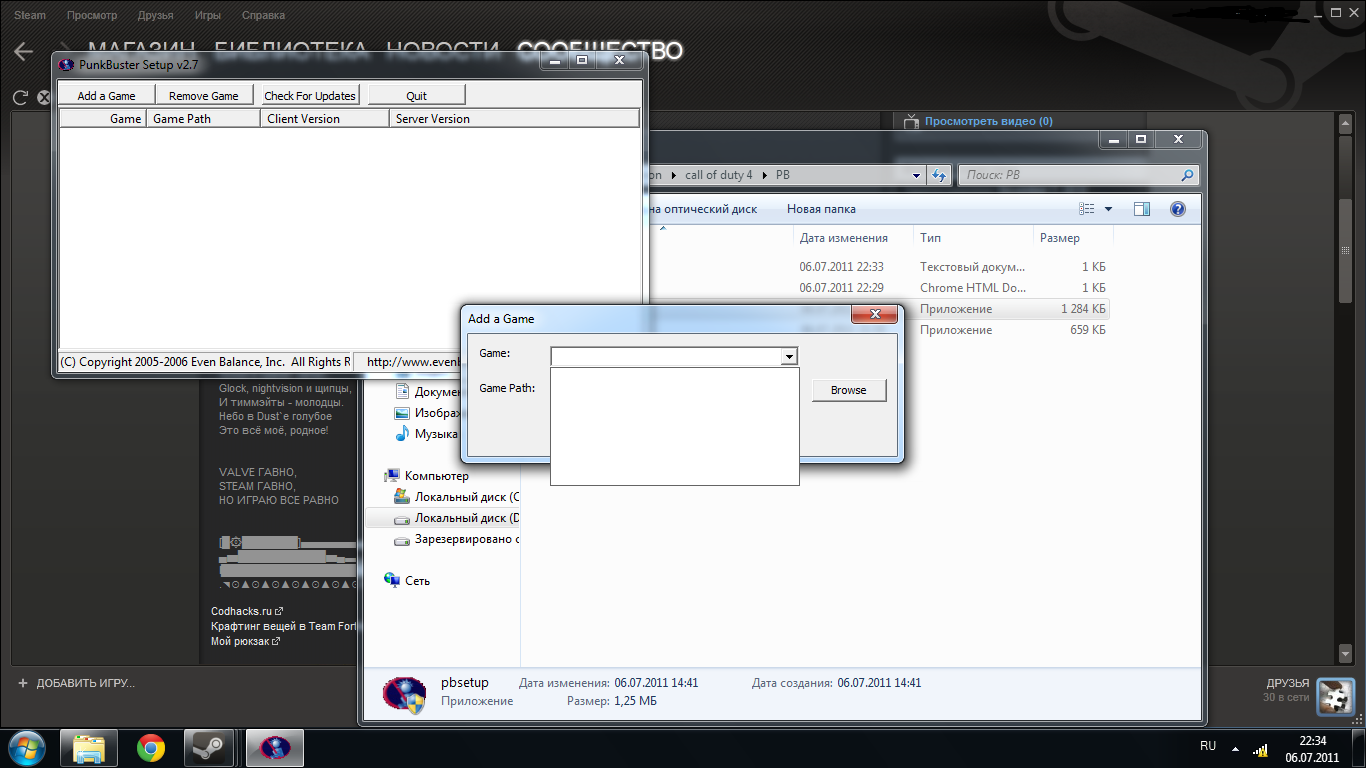Image resolution: width=1366 pixels, height=768 pixels.
Task: Open Windows Explorer from the taskbar
Action: [x=89, y=748]
